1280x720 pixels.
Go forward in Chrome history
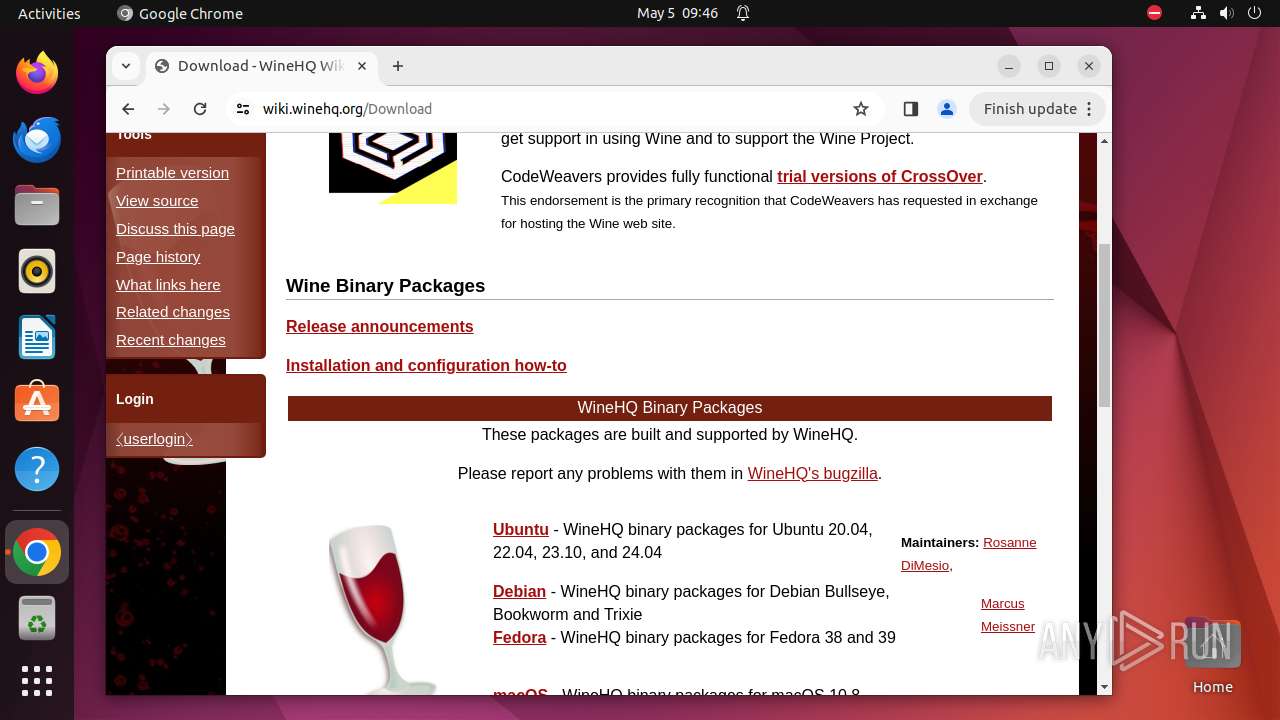pos(164,109)
